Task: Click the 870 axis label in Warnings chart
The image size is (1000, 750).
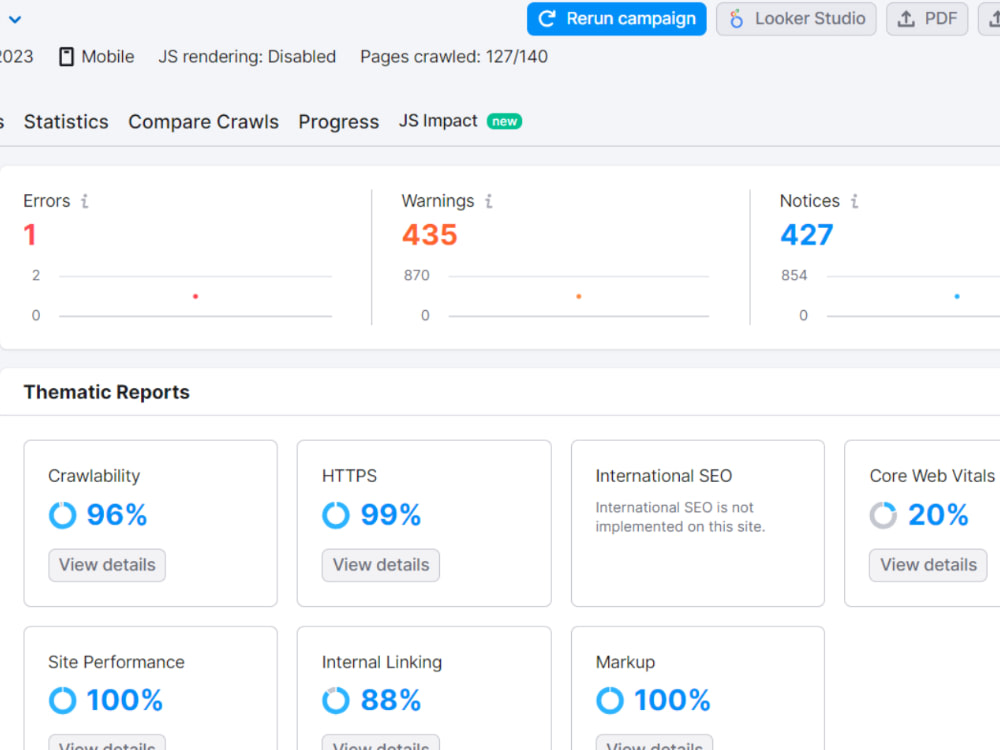Action: [x=416, y=276]
